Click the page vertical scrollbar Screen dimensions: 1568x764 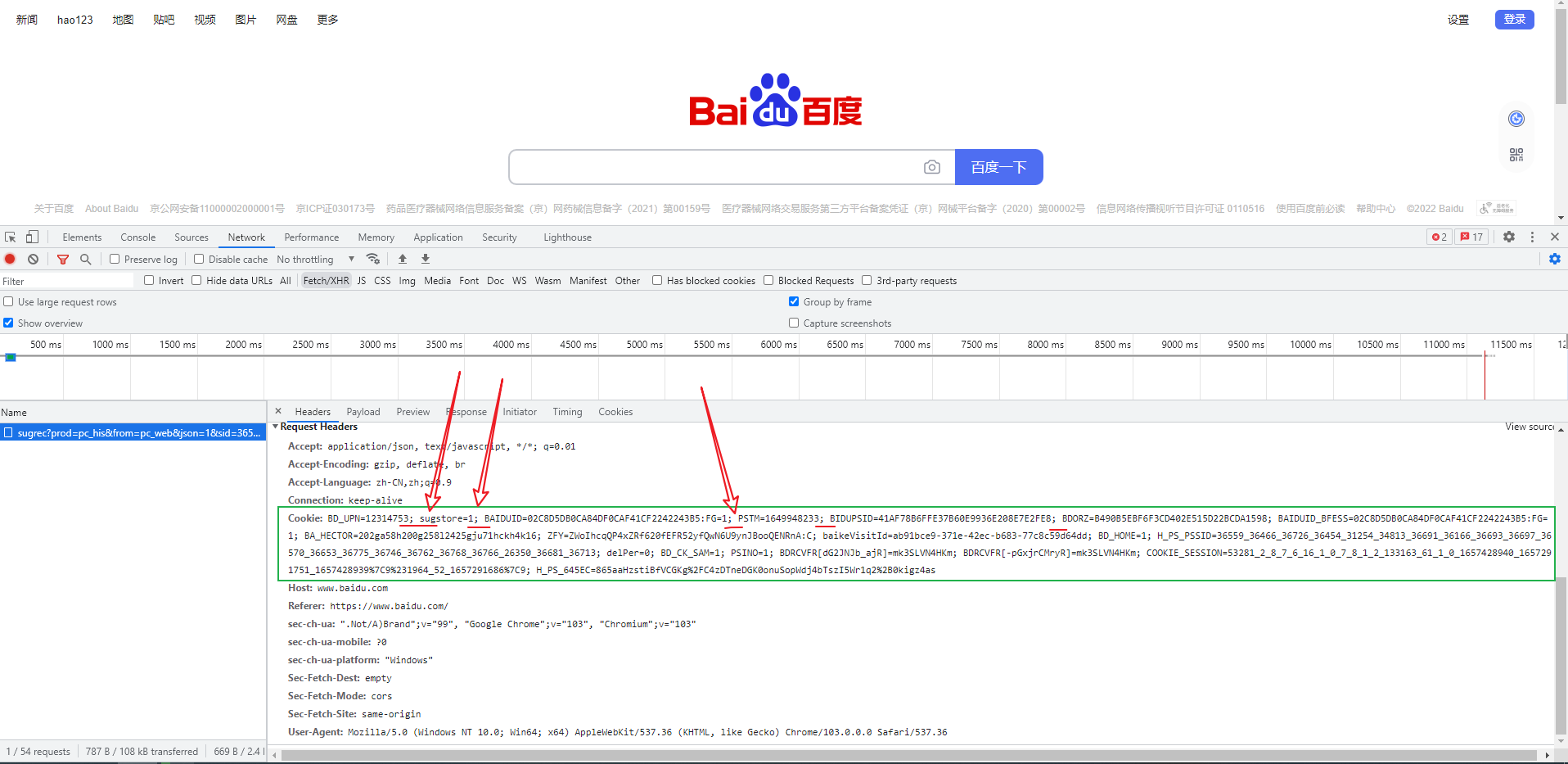click(x=1561, y=57)
